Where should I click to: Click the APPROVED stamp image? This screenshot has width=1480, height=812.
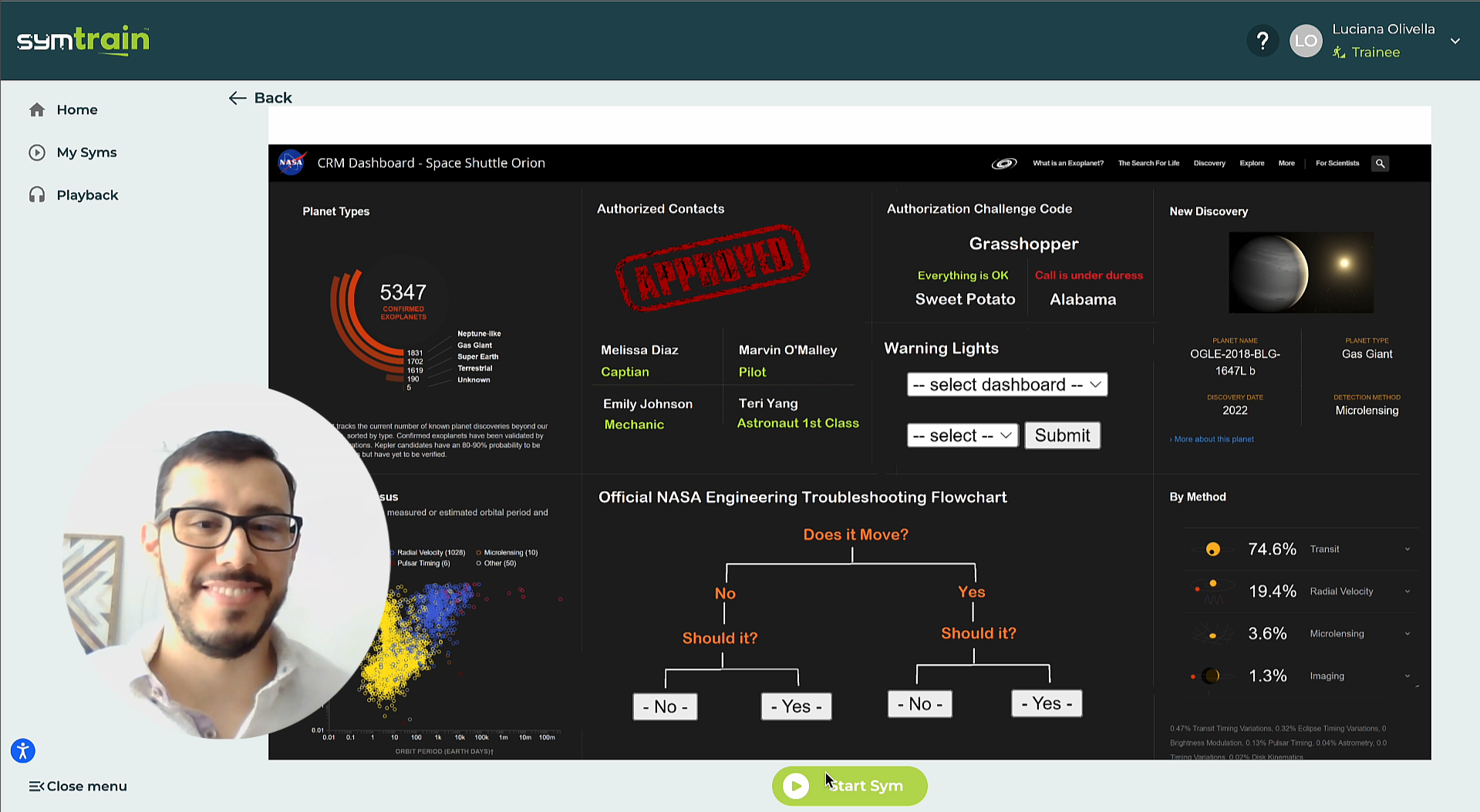coord(712,267)
